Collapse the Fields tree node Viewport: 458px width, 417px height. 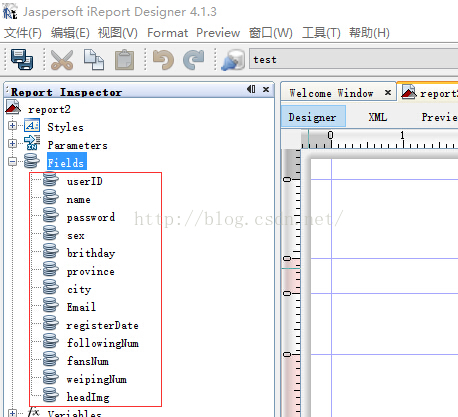[x=12, y=162]
